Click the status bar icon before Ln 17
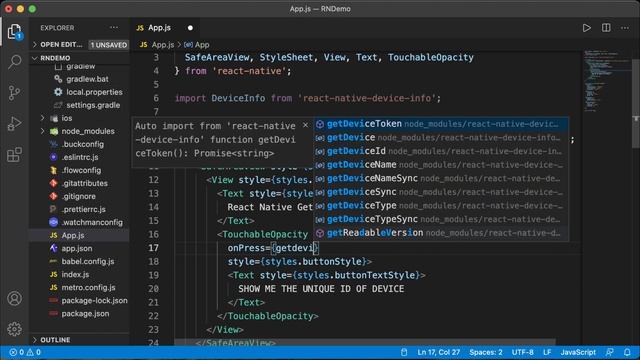 pos(404,352)
